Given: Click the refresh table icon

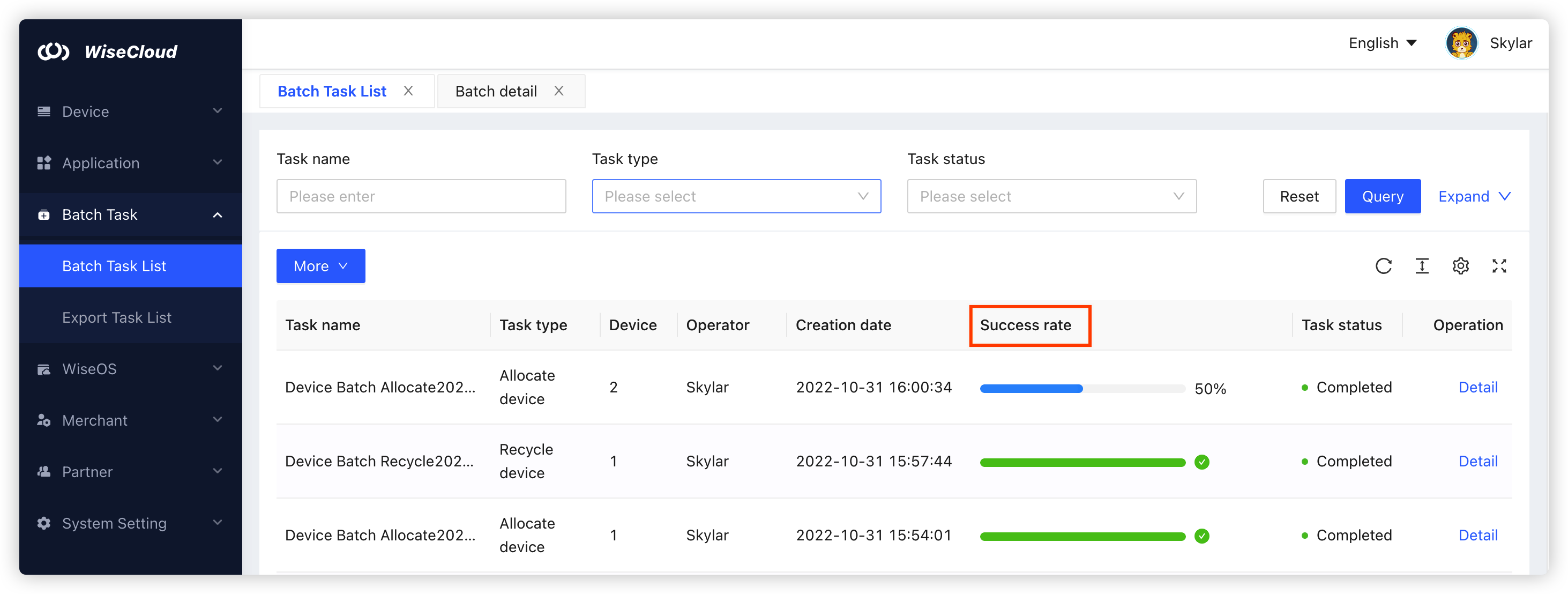Looking at the screenshot, I should 1383,266.
